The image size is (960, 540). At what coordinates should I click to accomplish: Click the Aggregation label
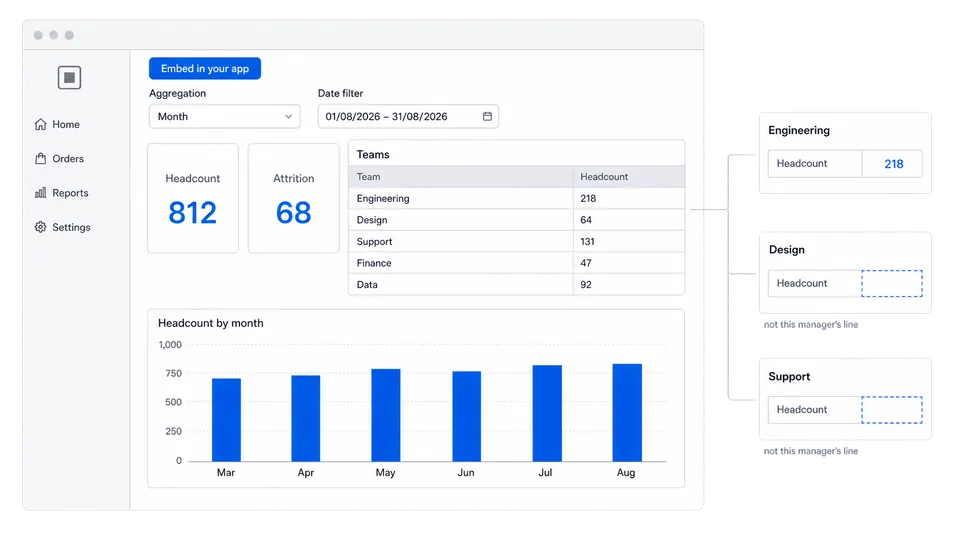(x=178, y=93)
